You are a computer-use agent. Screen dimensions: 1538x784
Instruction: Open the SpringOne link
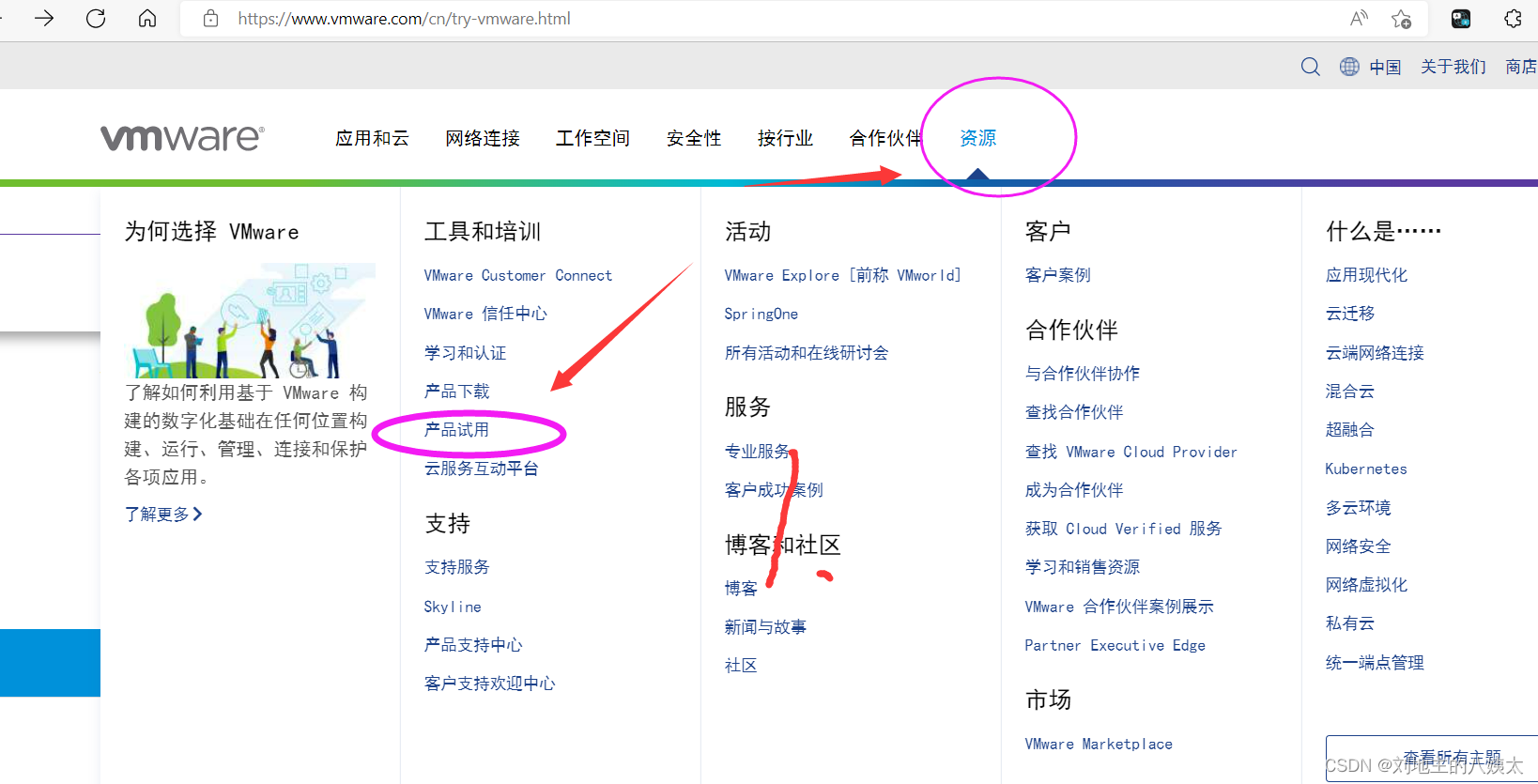pos(761,314)
